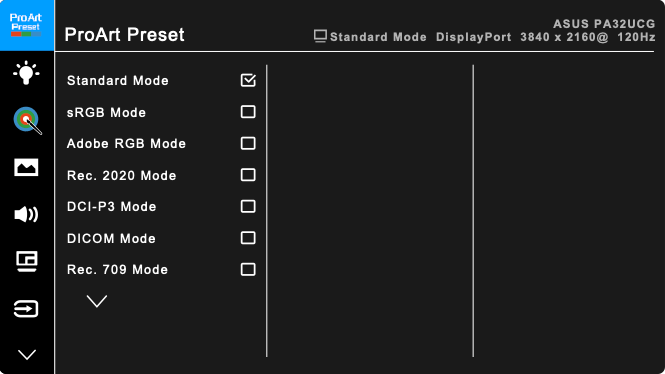Enable the sRGB Mode checkbox

[248, 112]
